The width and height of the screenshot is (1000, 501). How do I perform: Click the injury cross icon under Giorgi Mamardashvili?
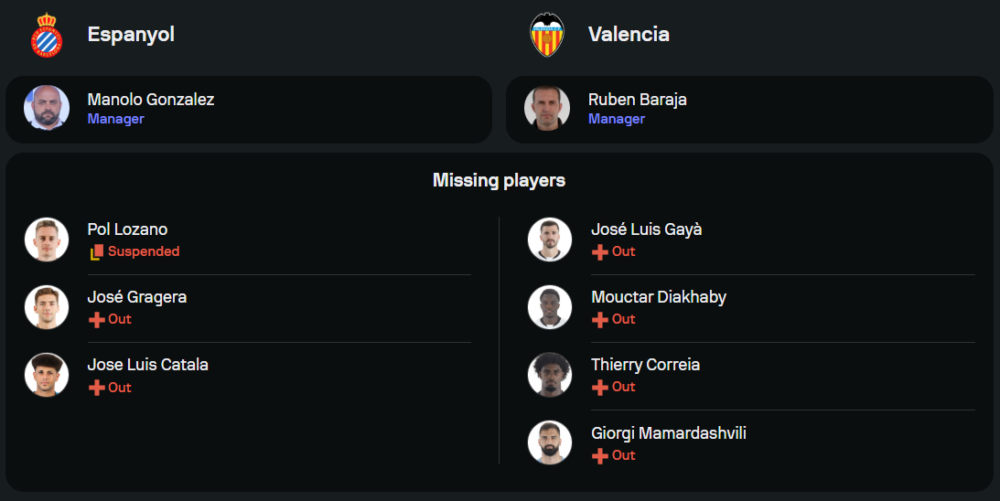[x=600, y=456]
